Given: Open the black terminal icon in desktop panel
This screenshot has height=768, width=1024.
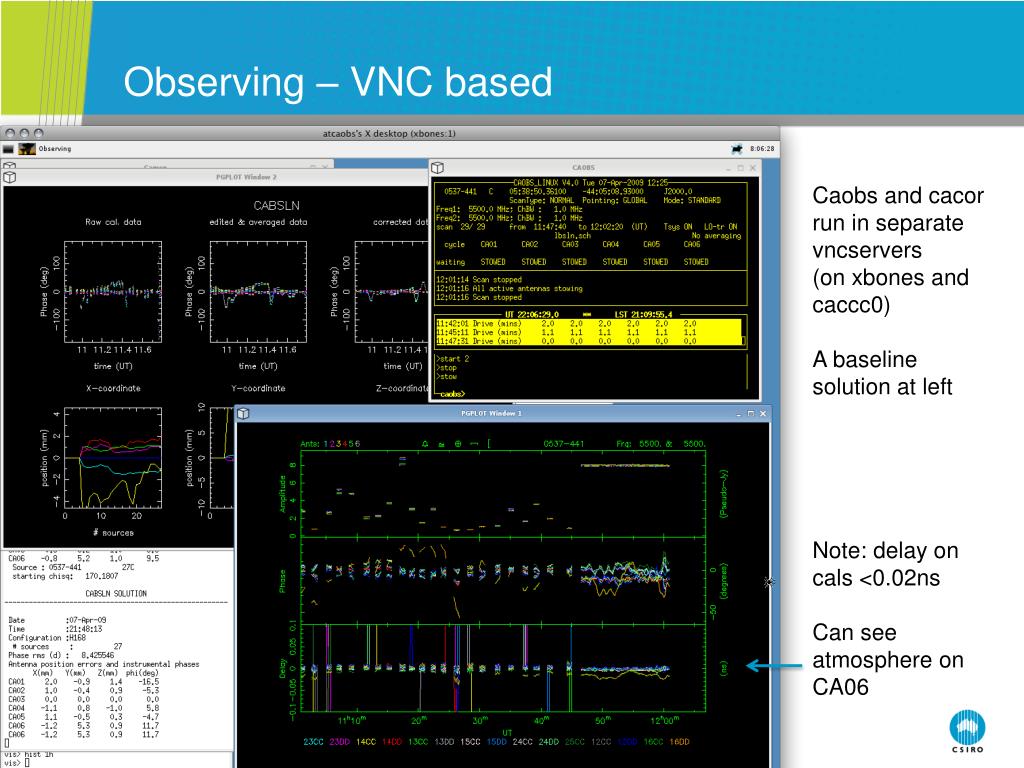Looking at the screenshot, I should pyautogui.click(x=8, y=149).
